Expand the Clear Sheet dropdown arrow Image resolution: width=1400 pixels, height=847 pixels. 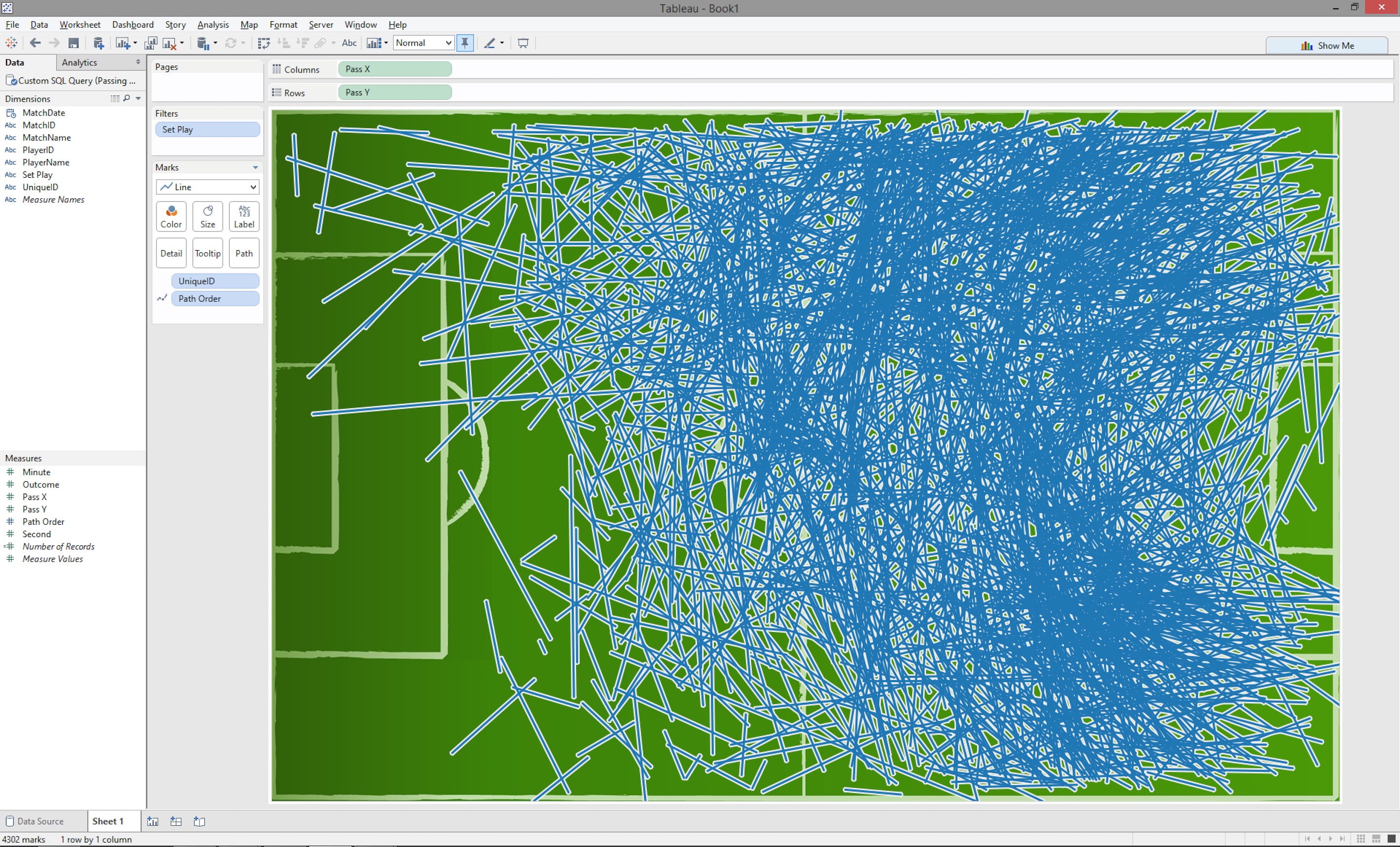pyautogui.click(x=182, y=43)
